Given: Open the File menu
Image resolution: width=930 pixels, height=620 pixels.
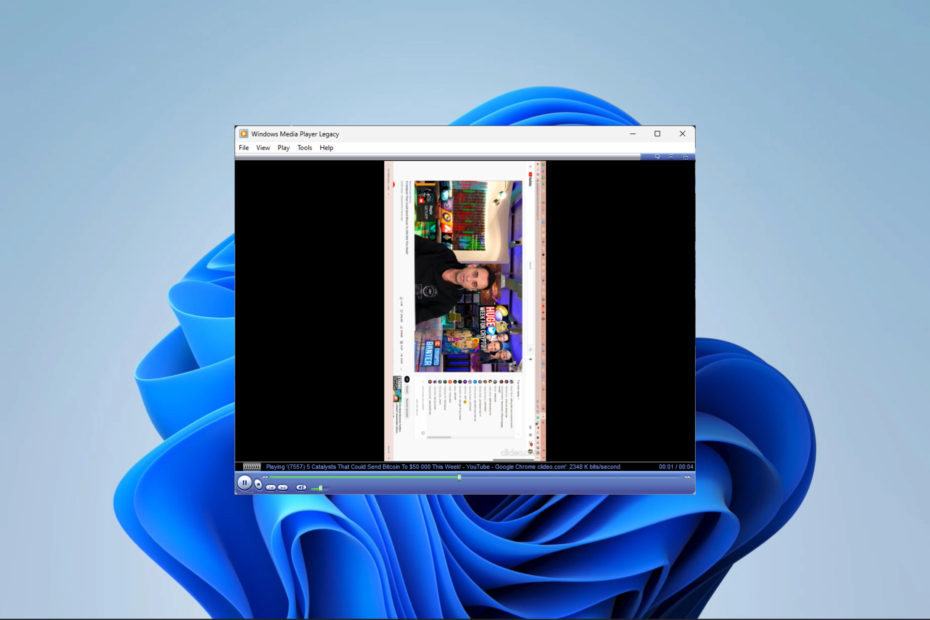Looking at the screenshot, I should [x=244, y=148].
